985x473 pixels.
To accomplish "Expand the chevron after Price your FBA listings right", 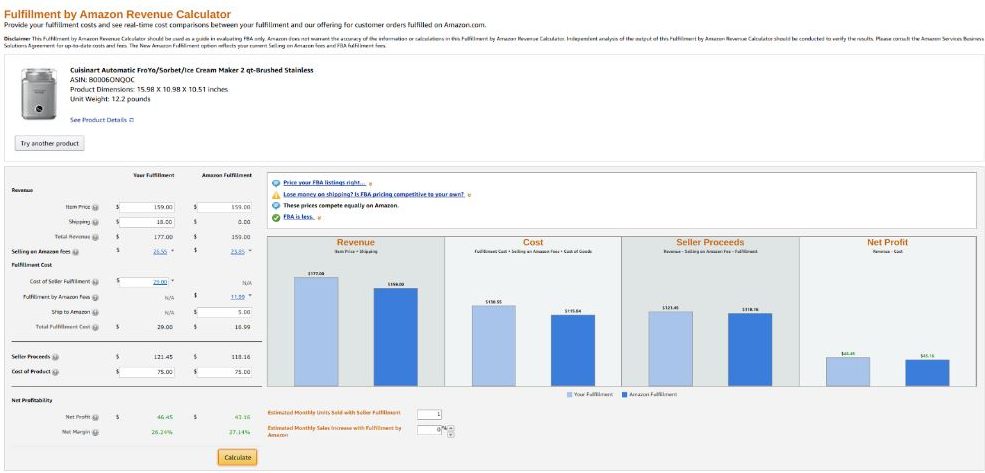I will pyautogui.click(x=371, y=184).
